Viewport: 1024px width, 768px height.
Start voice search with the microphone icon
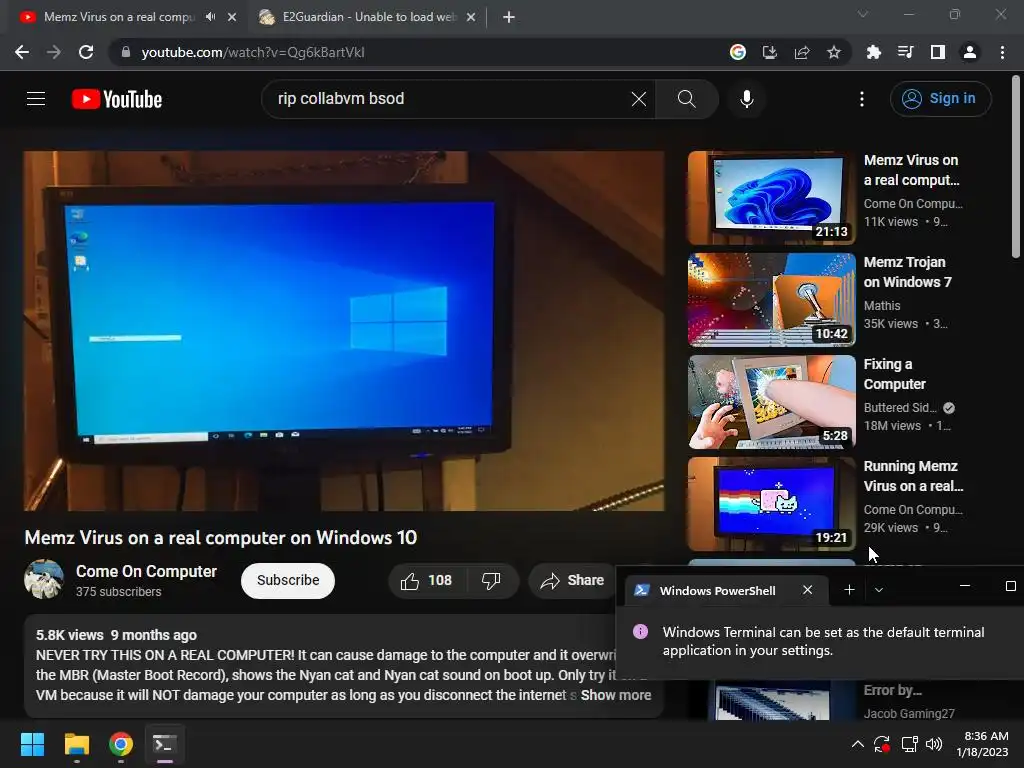click(746, 99)
